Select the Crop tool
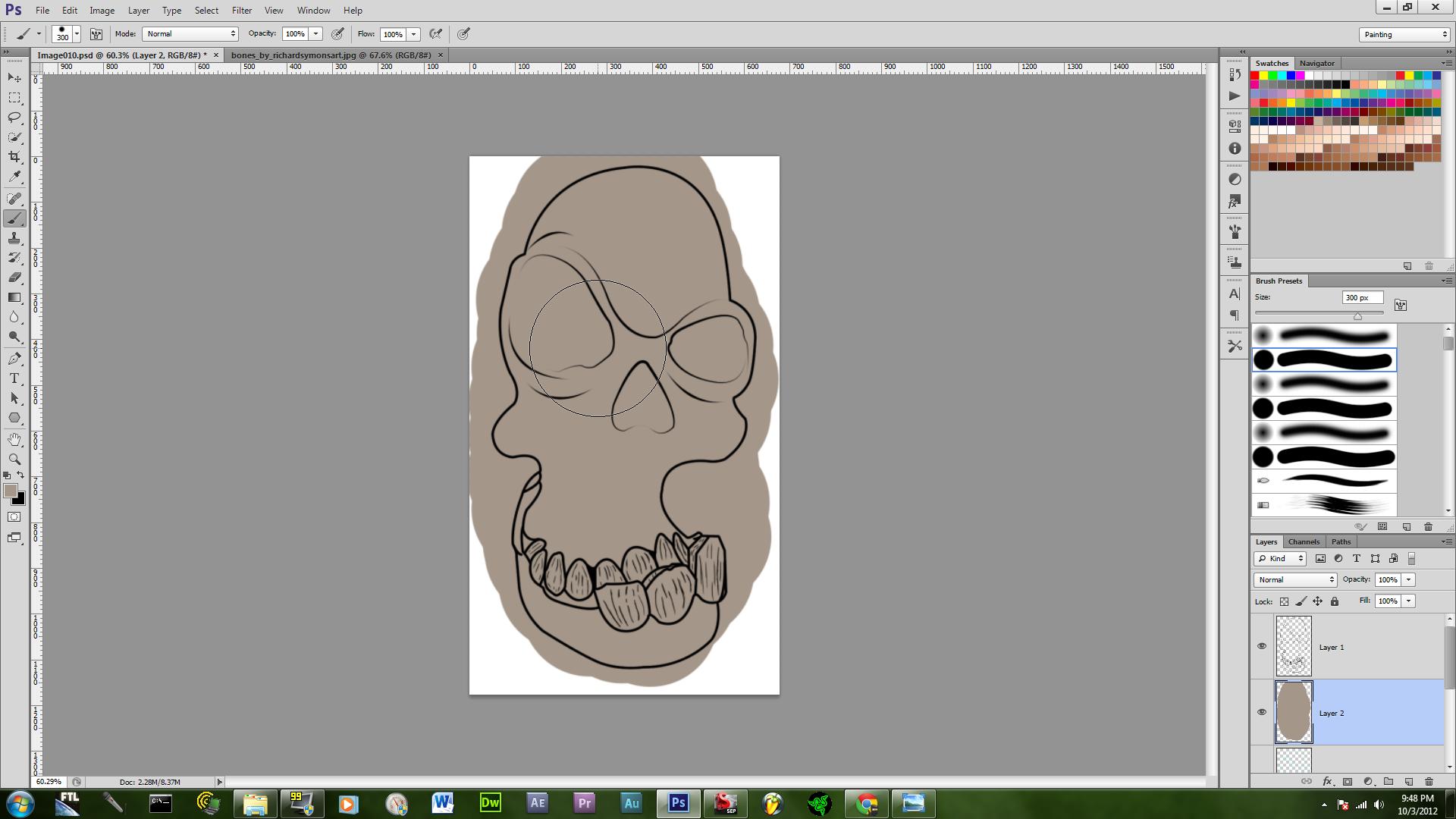 pos(14,157)
